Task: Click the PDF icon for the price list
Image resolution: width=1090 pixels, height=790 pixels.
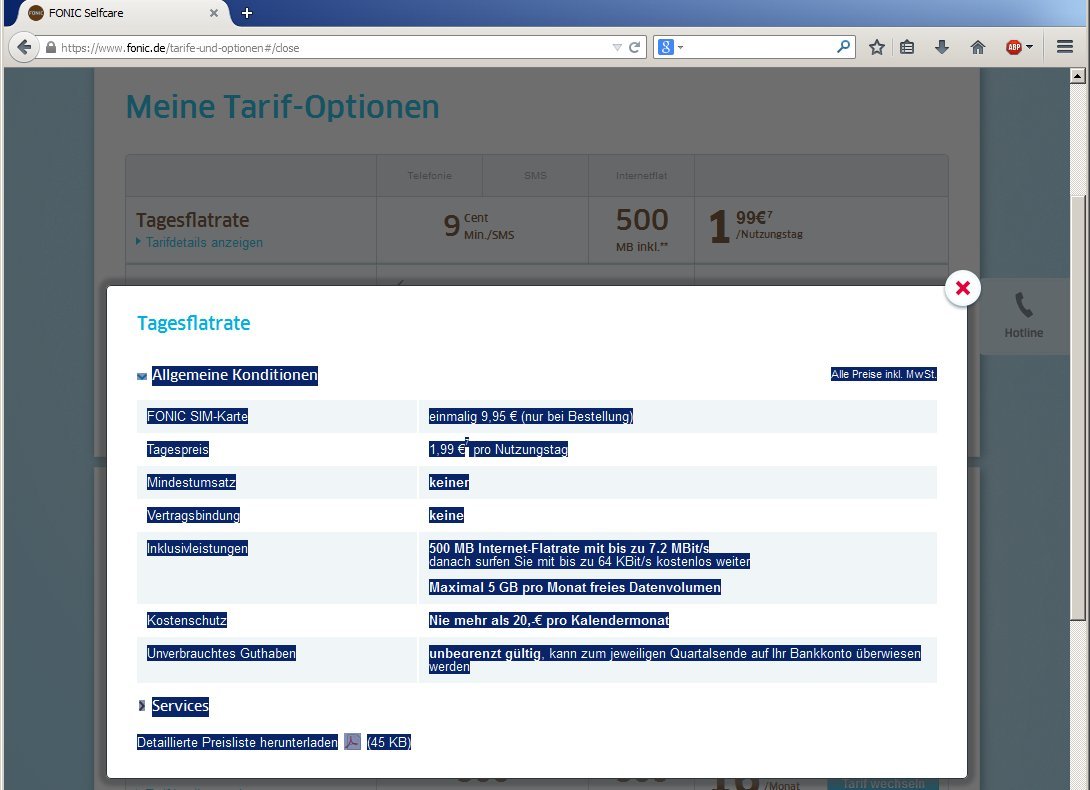Action: pos(352,742)
